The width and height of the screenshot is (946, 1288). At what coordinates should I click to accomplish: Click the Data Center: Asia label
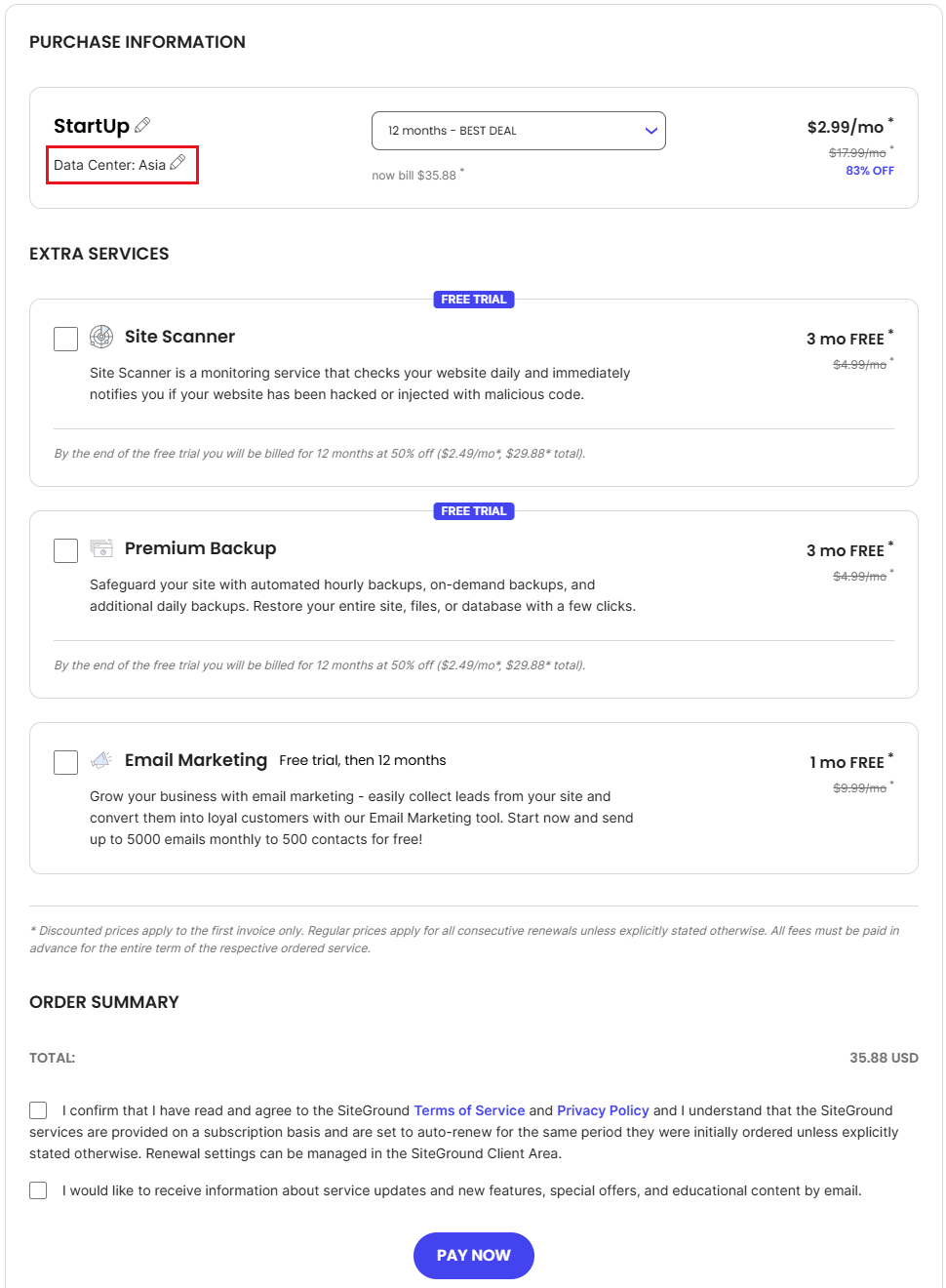109,165
